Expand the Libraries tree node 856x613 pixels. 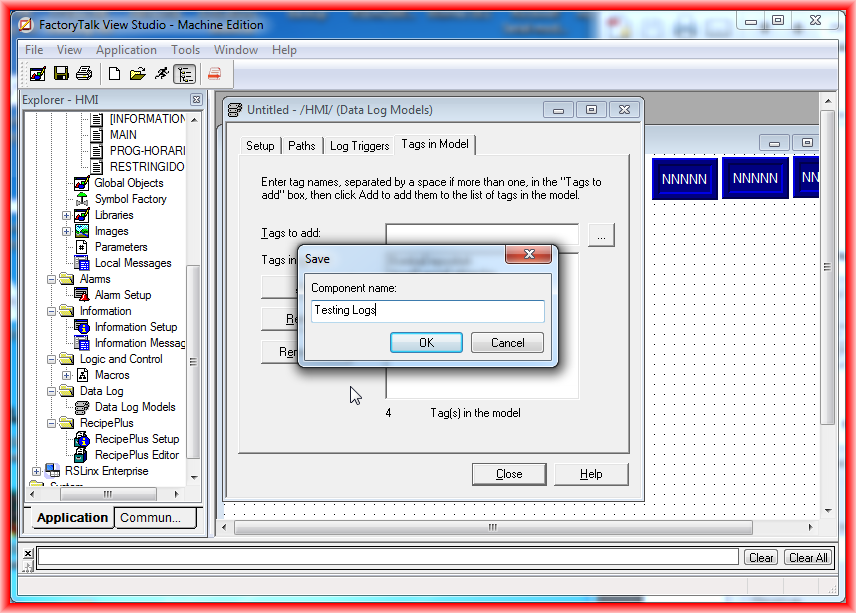[67, 215]
